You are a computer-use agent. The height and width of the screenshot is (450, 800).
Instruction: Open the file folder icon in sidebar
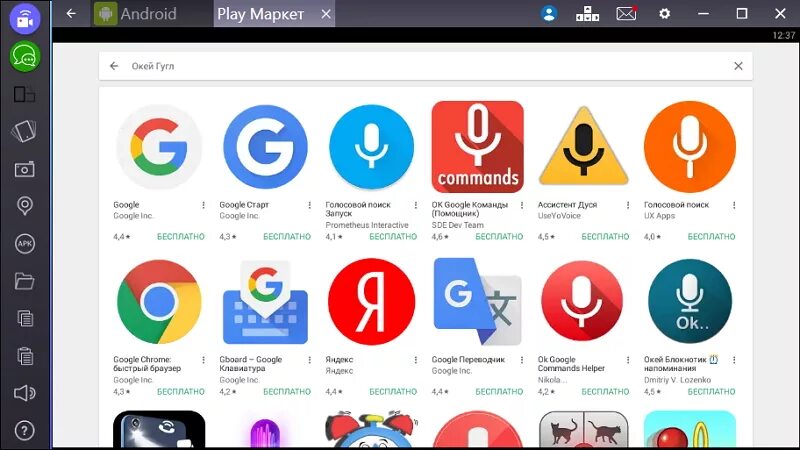24,281
